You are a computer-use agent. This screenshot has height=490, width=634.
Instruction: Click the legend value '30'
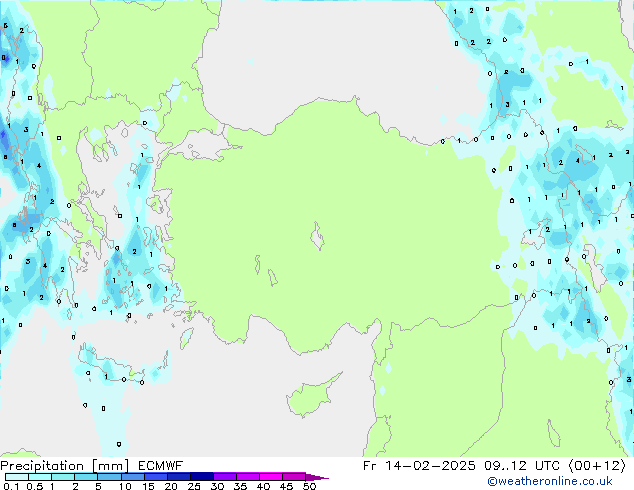[217, 486]
